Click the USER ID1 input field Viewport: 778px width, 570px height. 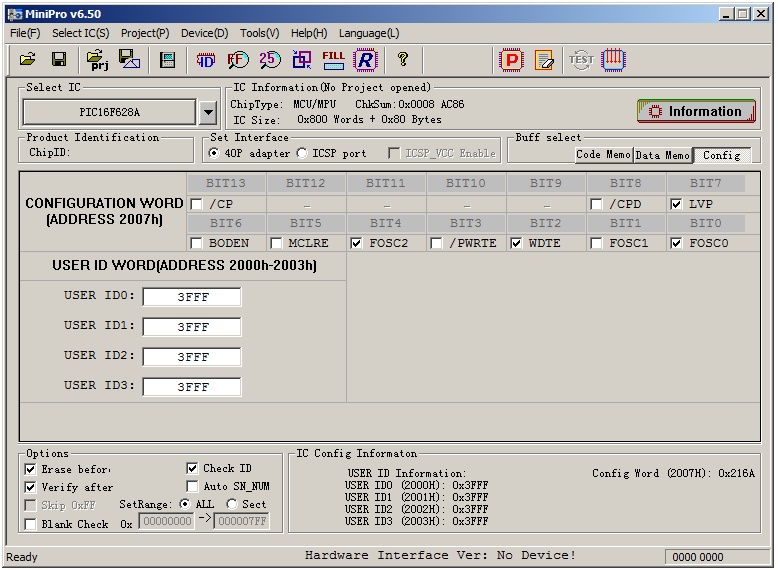pos(192,327)
